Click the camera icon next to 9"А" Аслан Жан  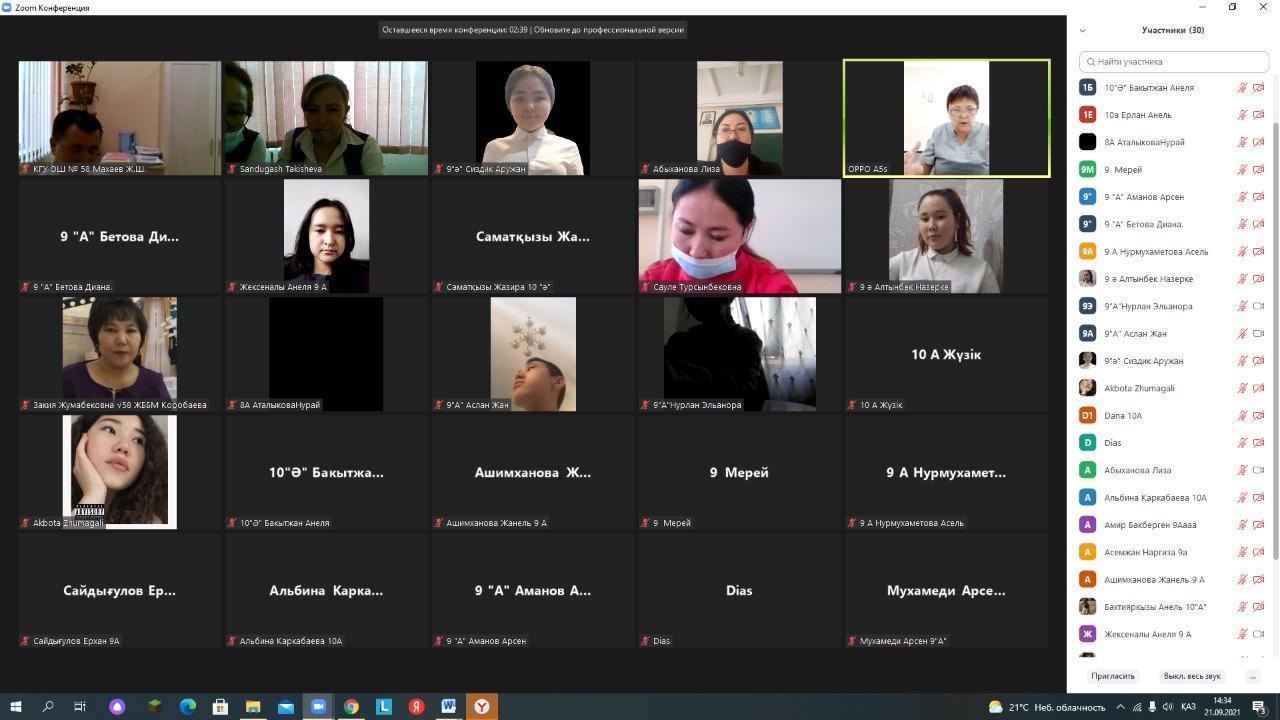(x=1258, y=333)
